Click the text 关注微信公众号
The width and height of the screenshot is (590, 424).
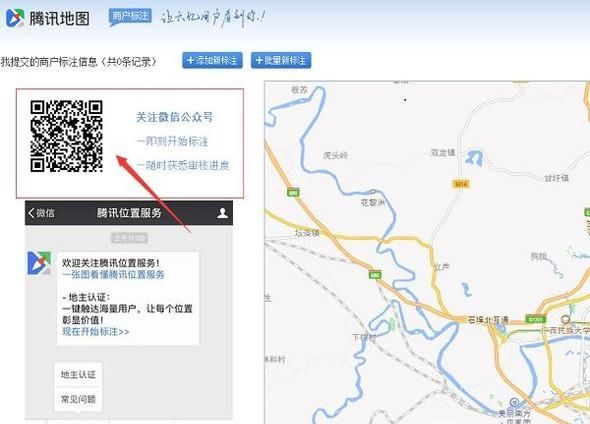click(175, 117)
